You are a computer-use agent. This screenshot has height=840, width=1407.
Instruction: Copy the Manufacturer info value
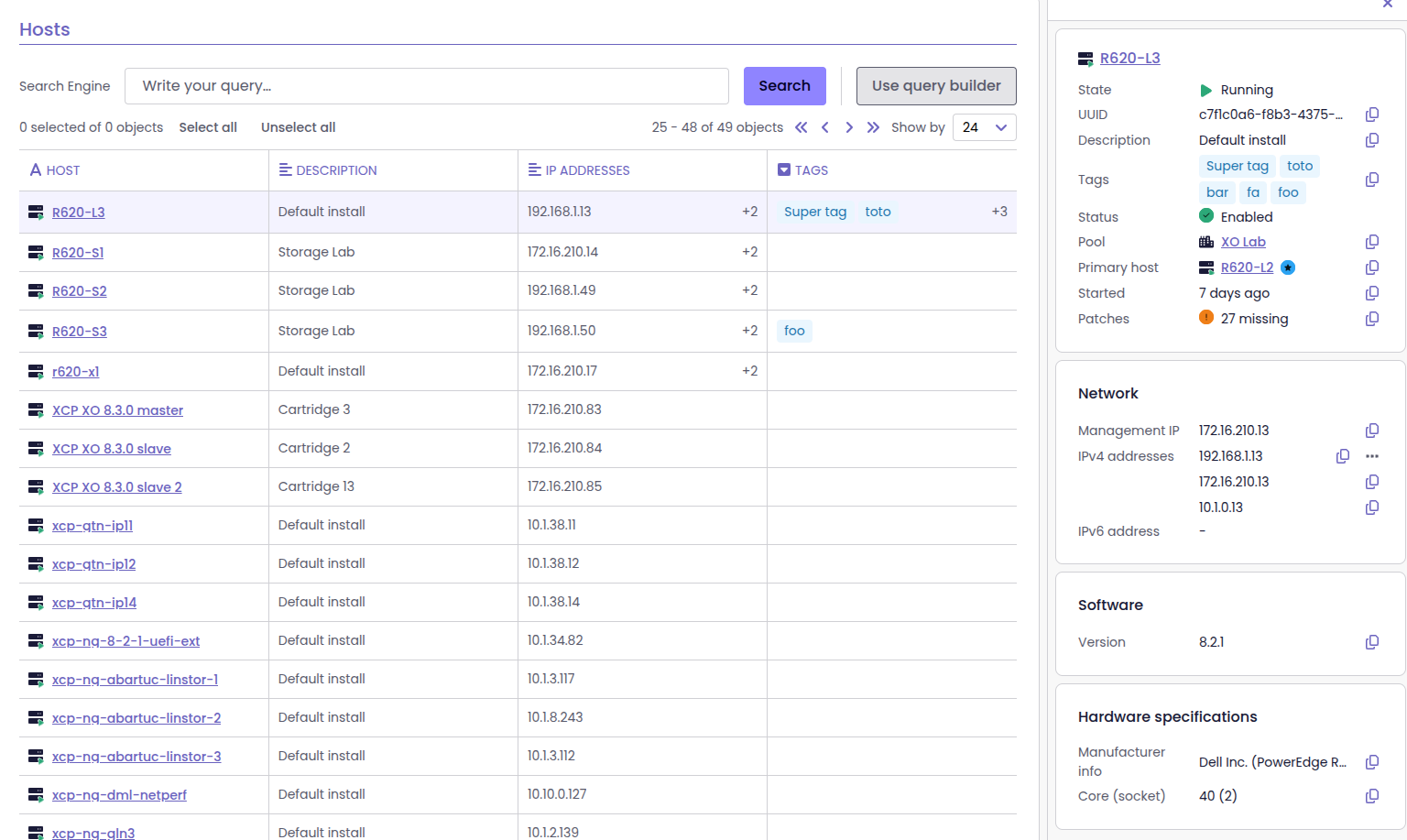coord(1371,762)
